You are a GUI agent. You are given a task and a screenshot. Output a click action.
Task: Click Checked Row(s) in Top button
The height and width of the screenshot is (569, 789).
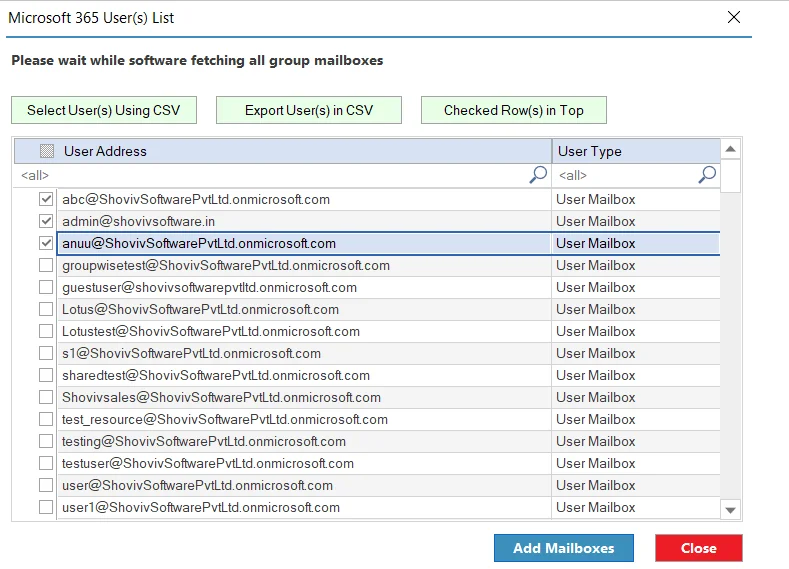(514, 110)
